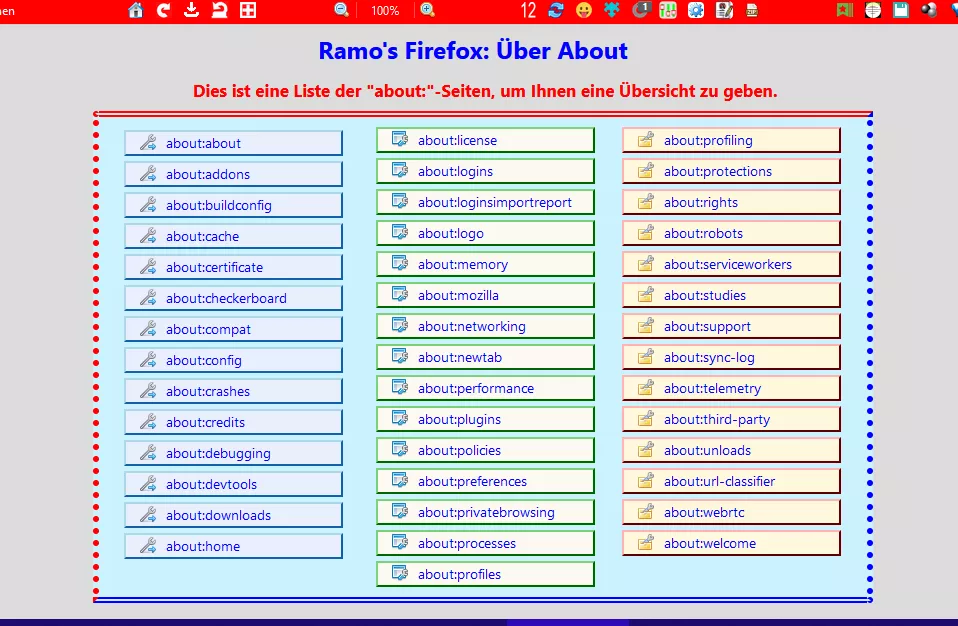Click the download arrow toolbar icon

(191, 10)
